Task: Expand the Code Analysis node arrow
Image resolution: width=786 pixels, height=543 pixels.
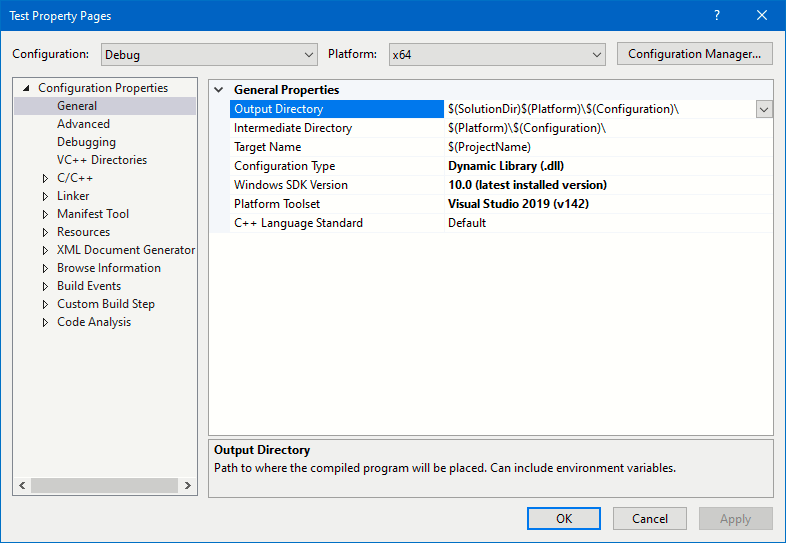Action: pos(45,322)
